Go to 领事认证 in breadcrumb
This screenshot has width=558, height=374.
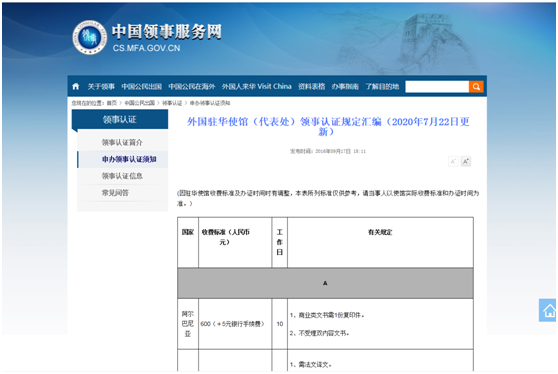click(172, 103)
